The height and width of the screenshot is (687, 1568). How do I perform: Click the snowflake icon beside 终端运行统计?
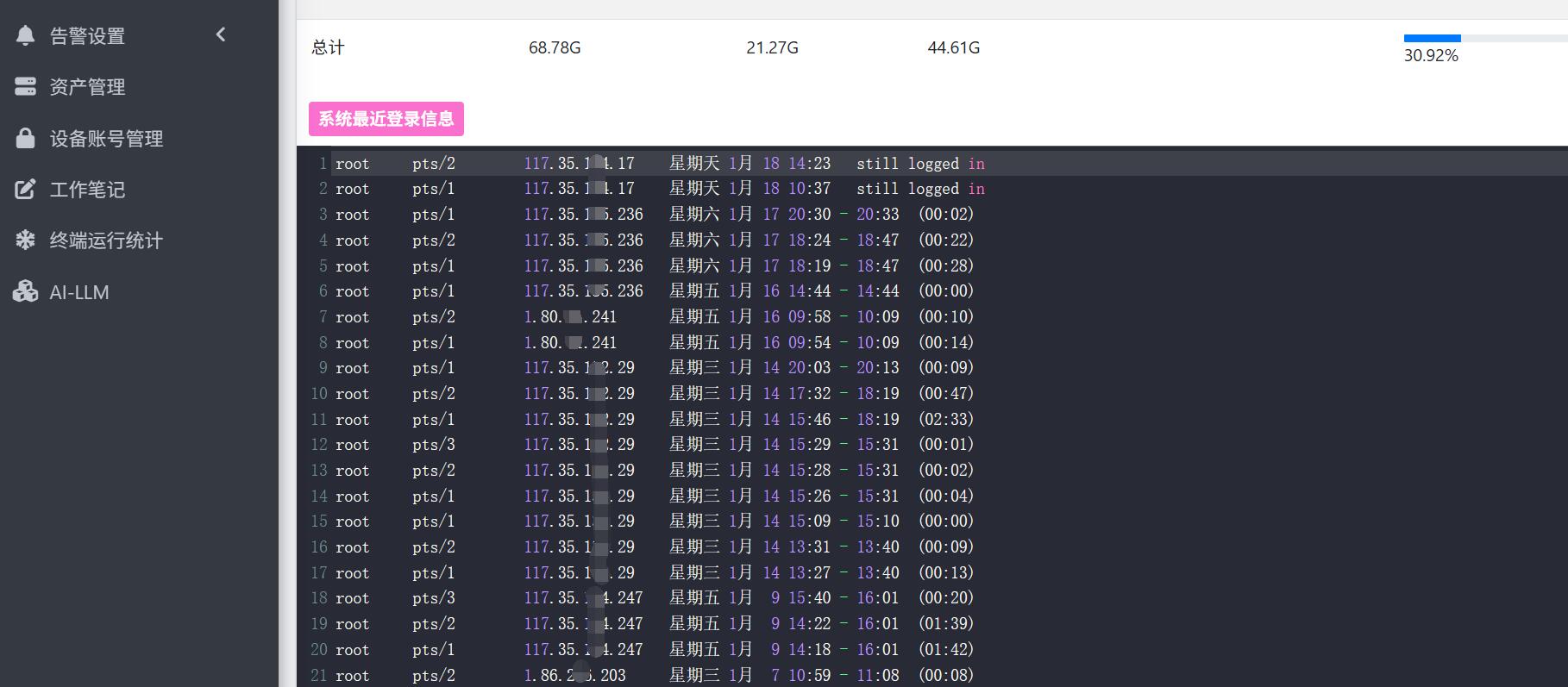click(x=26, y=240)
